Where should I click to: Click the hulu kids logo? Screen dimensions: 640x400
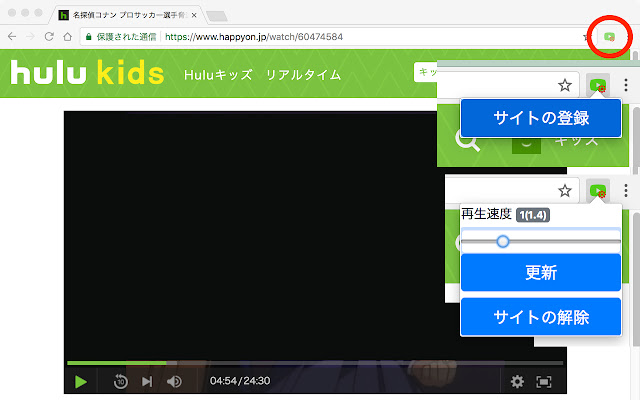pyautogui.click(x=87, y=73)
